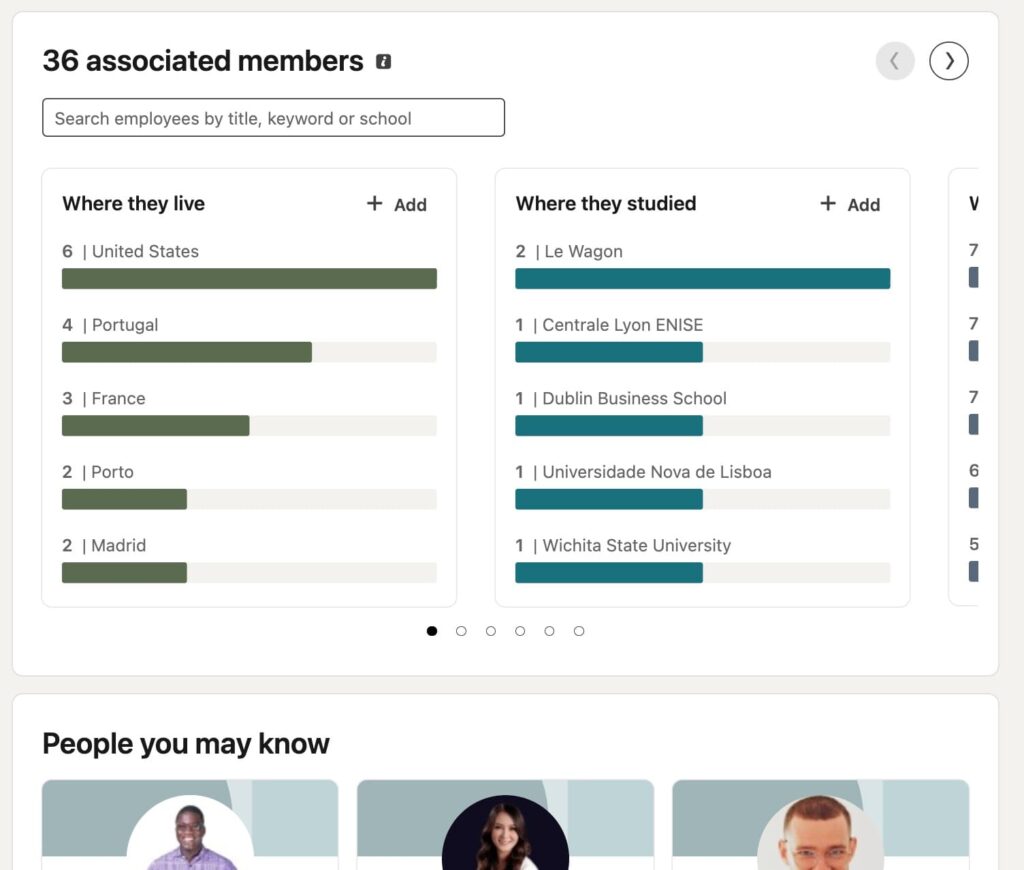Click the '3 | France' label

click(x=104, y=398)
